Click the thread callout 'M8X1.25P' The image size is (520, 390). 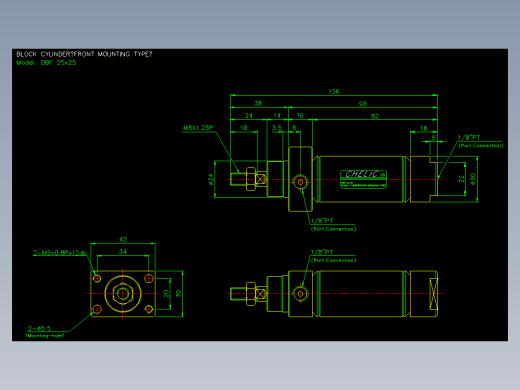pyautogui.click(x=198, y=128)
